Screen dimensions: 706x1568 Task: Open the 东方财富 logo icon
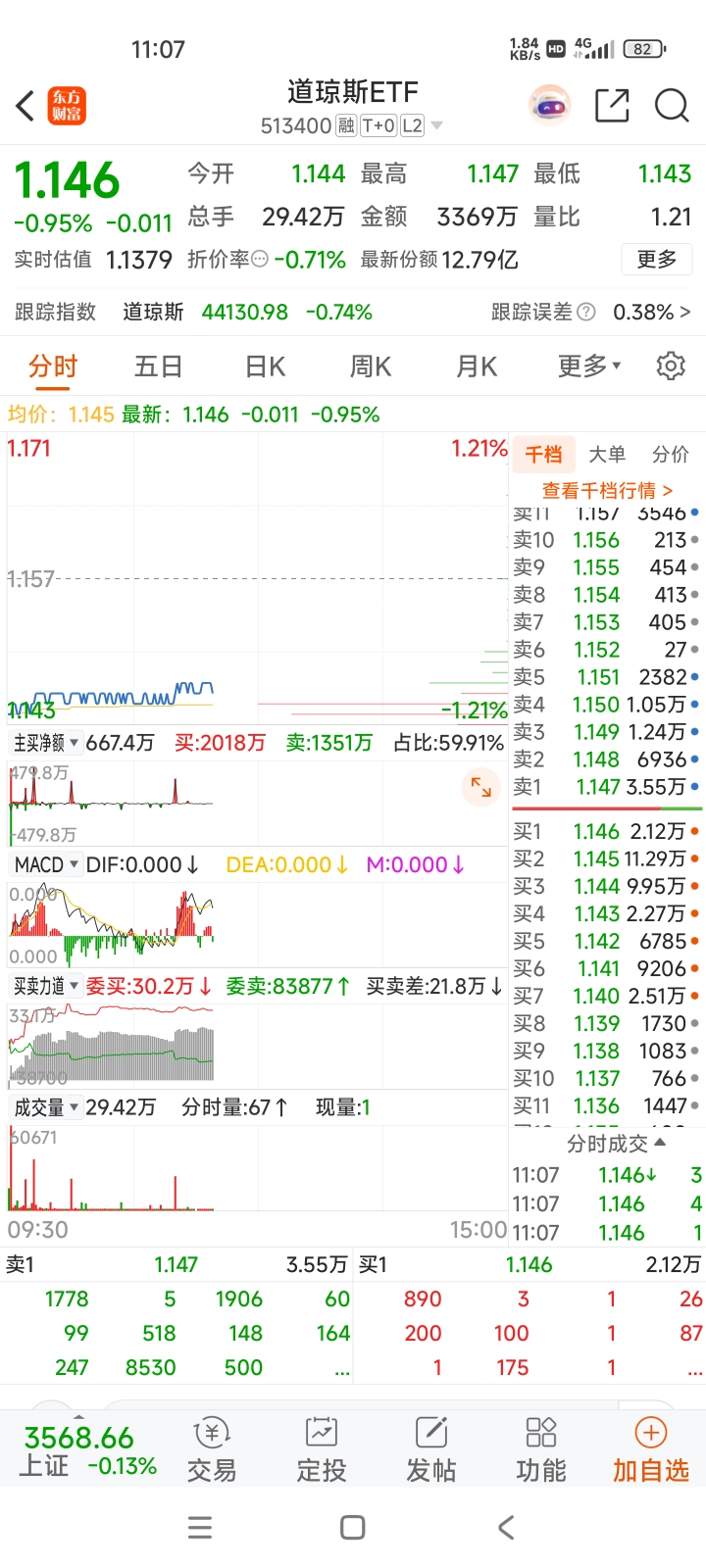tap(68, 106)
